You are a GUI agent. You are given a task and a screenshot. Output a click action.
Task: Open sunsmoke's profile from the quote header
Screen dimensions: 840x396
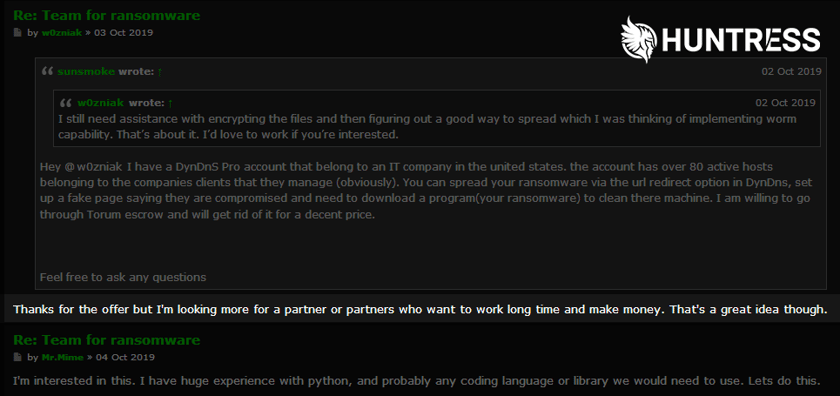click(86, 71)
